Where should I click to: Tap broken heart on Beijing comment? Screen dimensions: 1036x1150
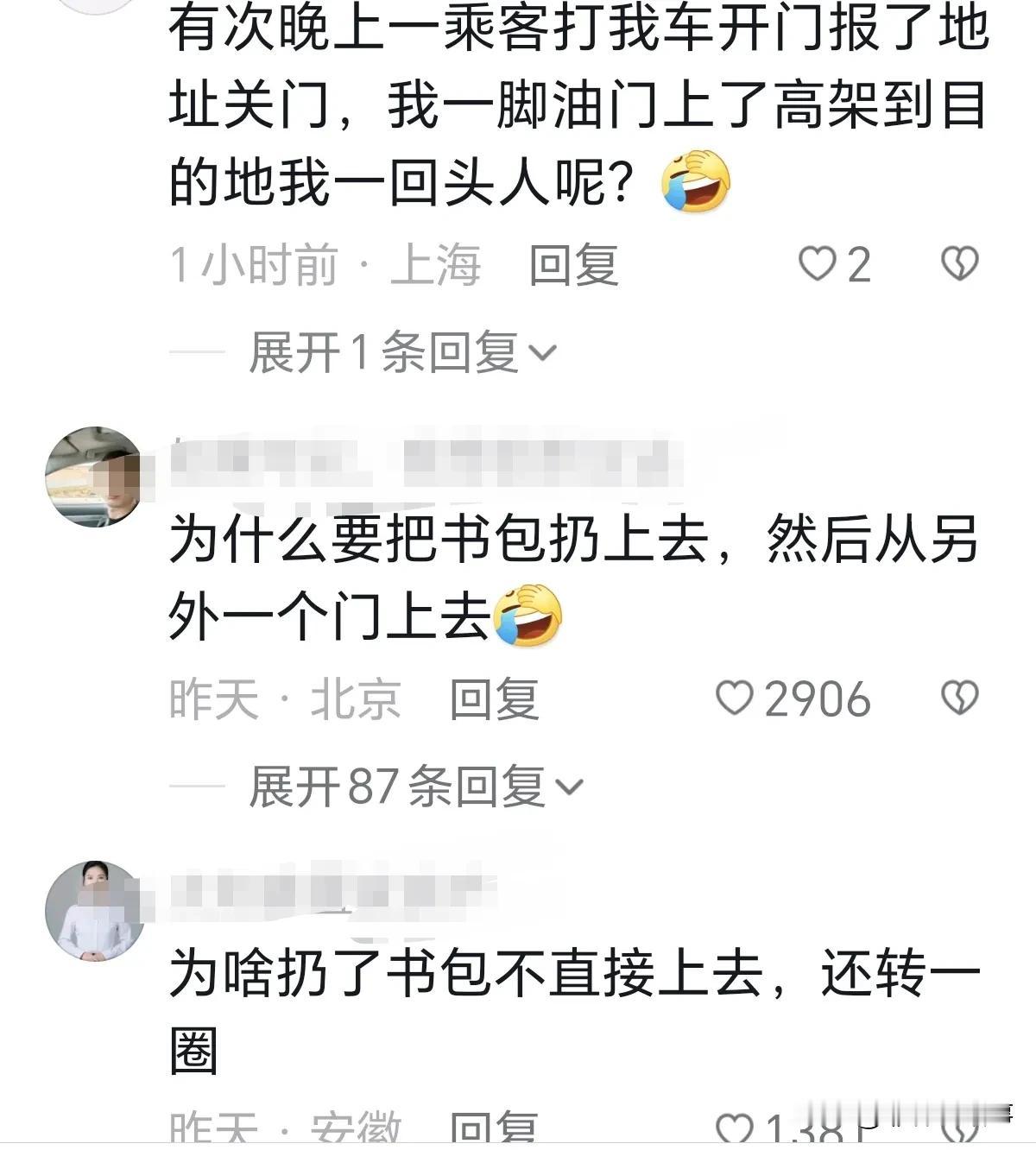[958, 698]
